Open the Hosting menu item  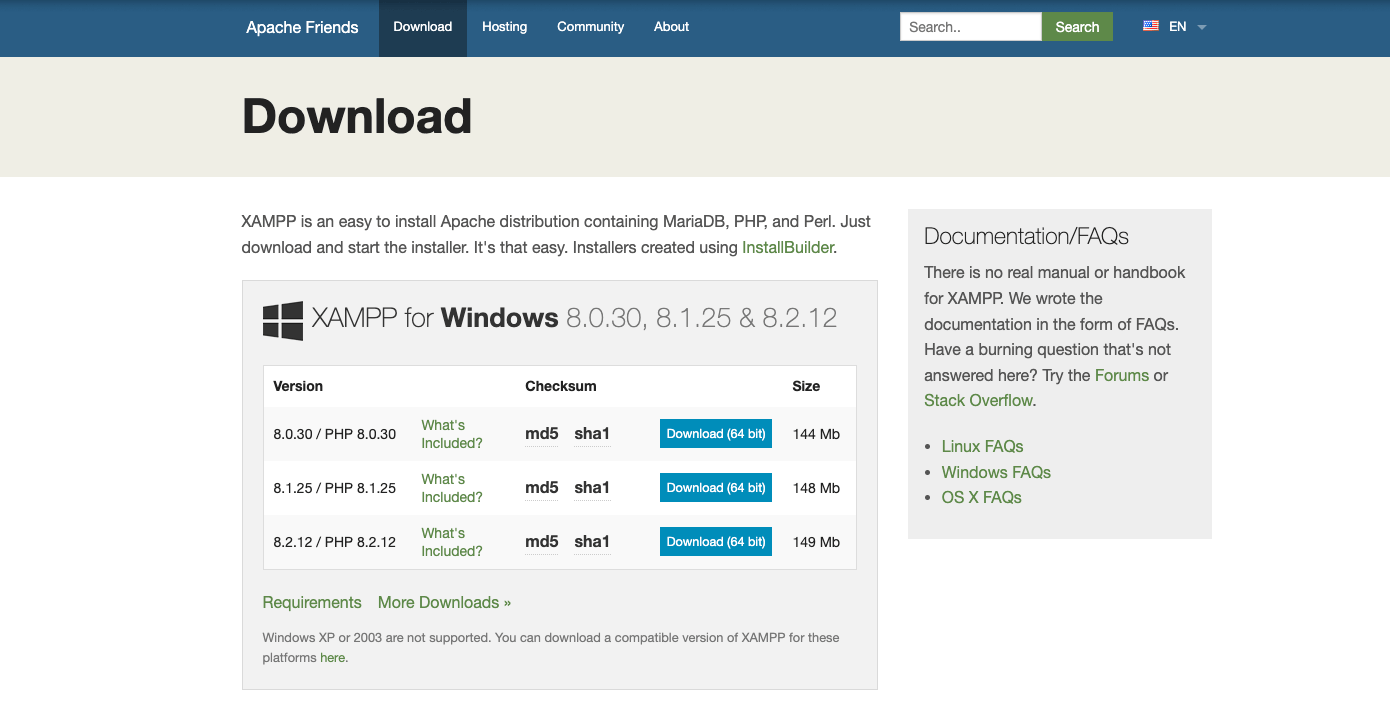tap(504, 27)
